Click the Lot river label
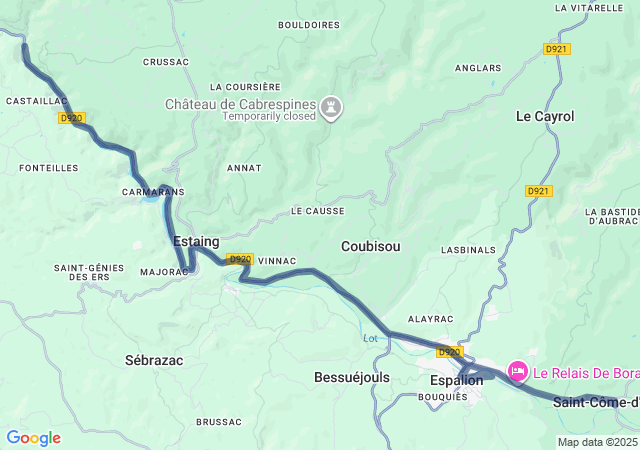The image size is (640, 450). click(x=370, y=338)
